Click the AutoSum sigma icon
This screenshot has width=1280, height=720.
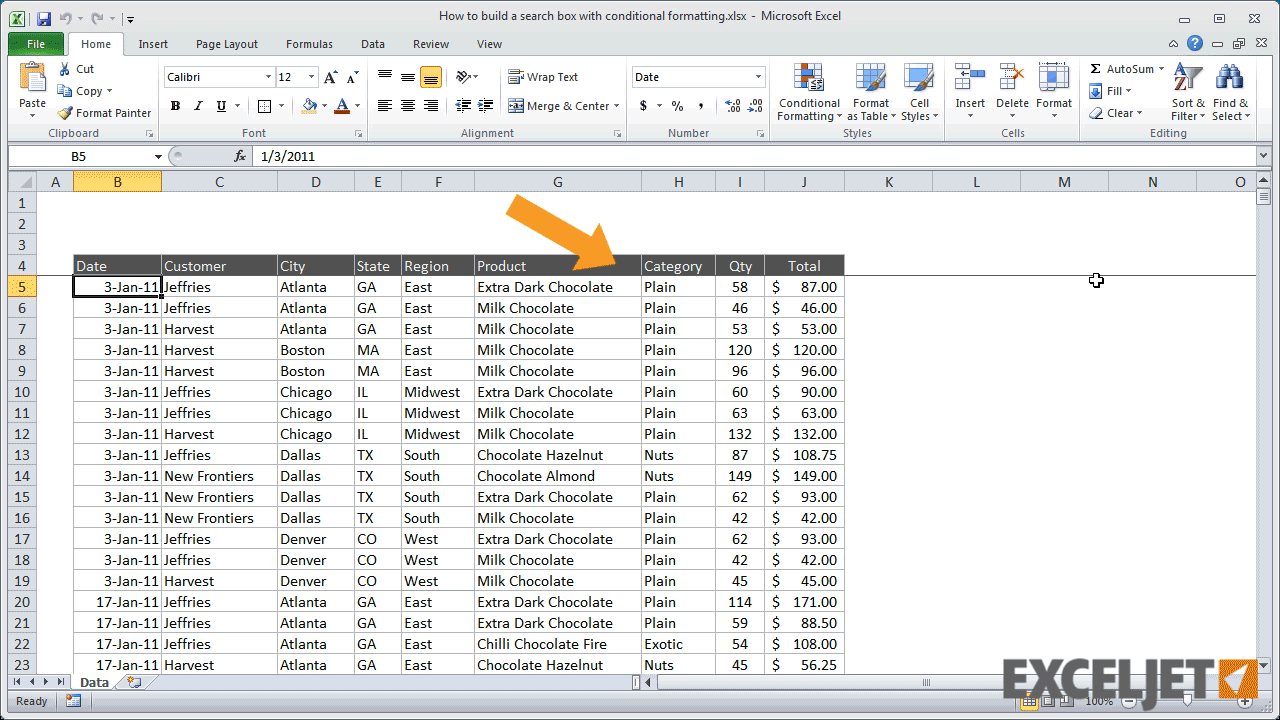tap(1096, 69)
